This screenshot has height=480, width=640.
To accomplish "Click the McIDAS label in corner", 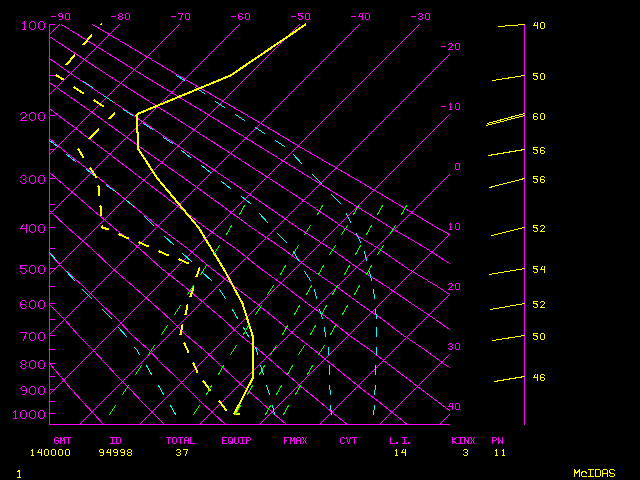I will tap(593, 472).
